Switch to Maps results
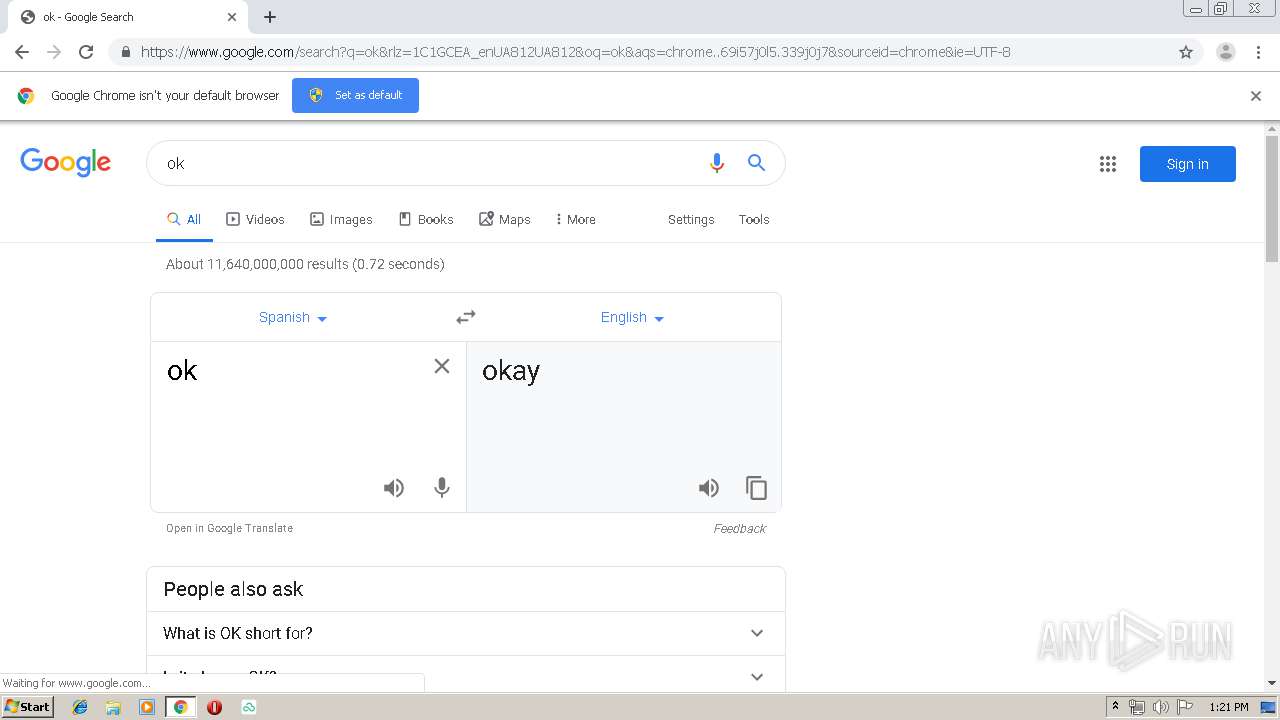The image size is (1280, 720). [x=505, y=220]
